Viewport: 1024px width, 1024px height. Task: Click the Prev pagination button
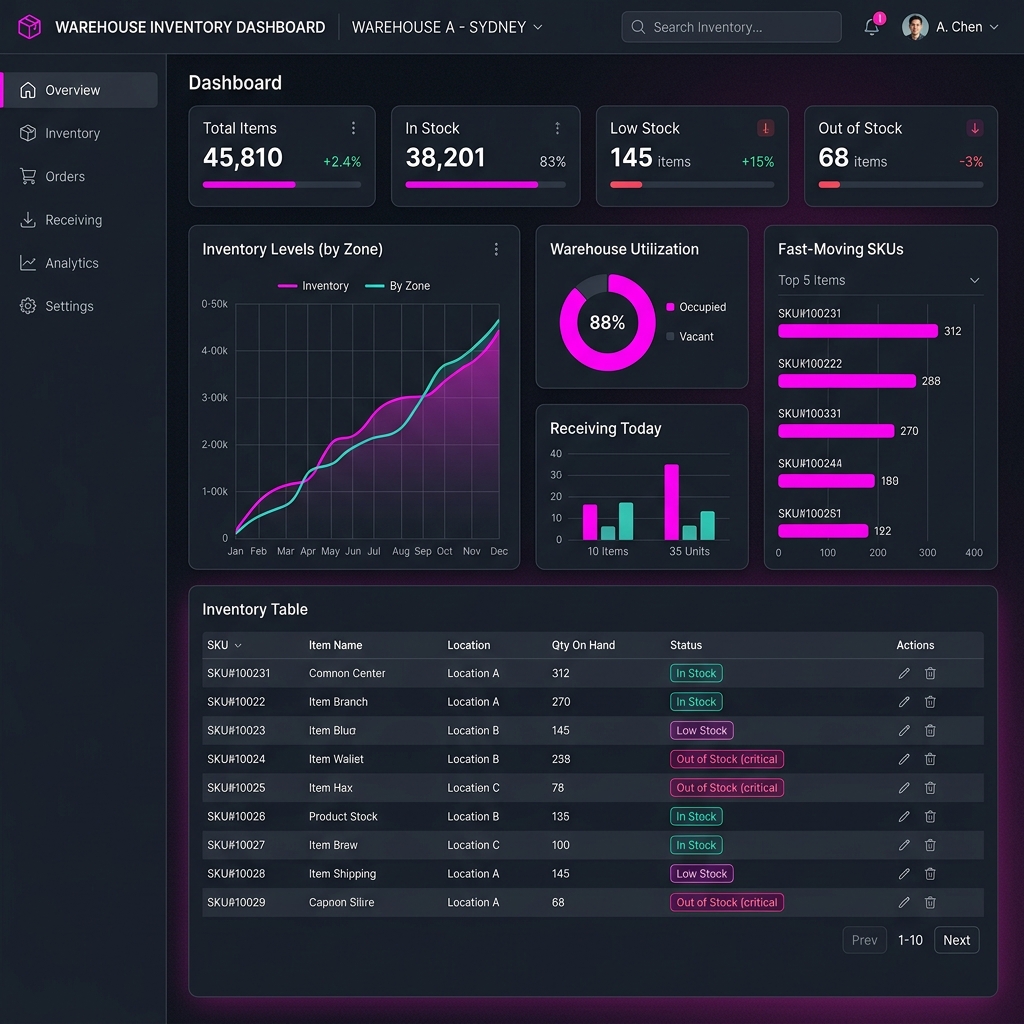(x=864, y=940)
